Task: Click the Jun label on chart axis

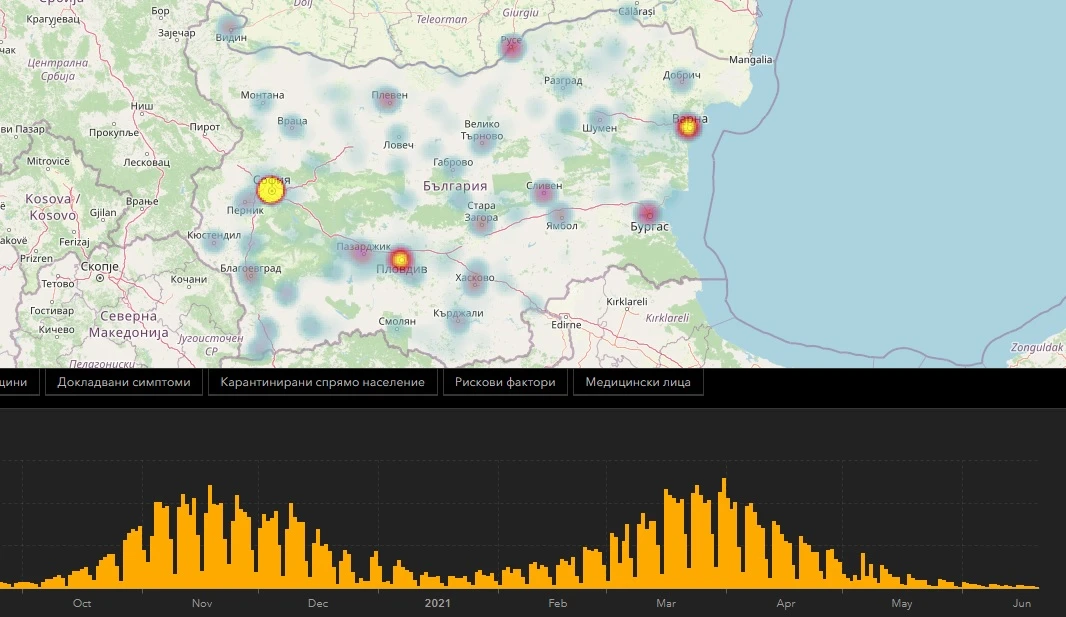Action: (1022, 603)
